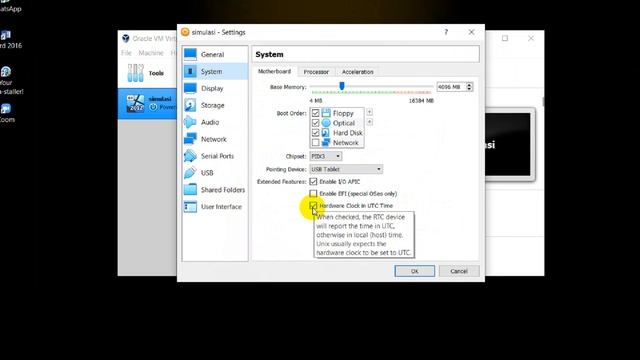
Task: Select System label in settings sidebar
Action: pos(211,71)
